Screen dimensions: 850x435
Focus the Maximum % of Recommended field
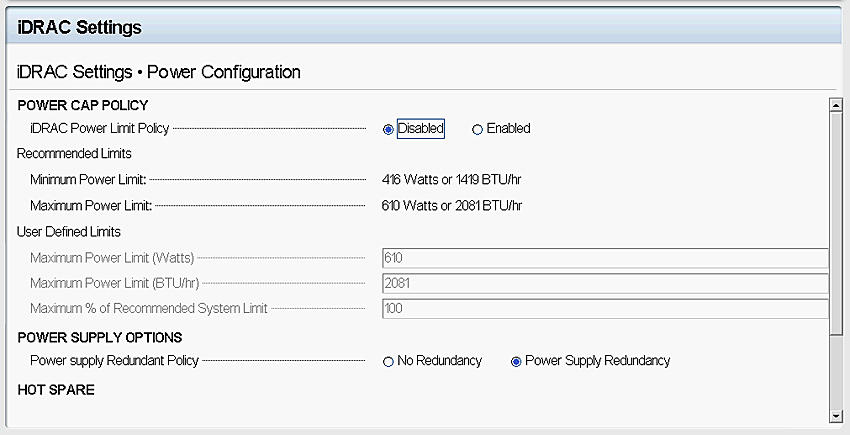click(605, 309)
